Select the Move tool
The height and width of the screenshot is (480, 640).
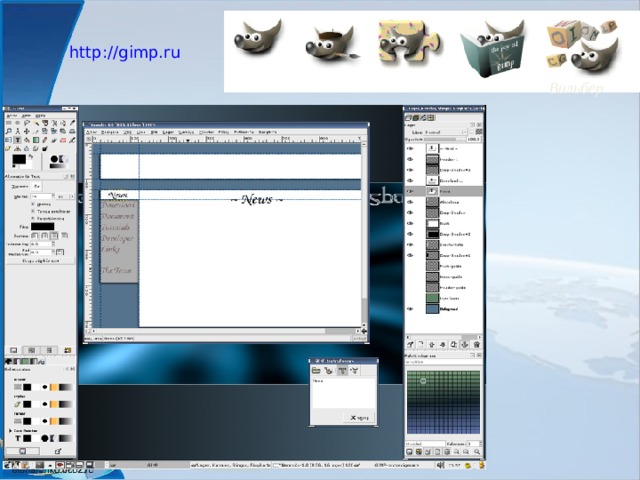click(27, 131)
